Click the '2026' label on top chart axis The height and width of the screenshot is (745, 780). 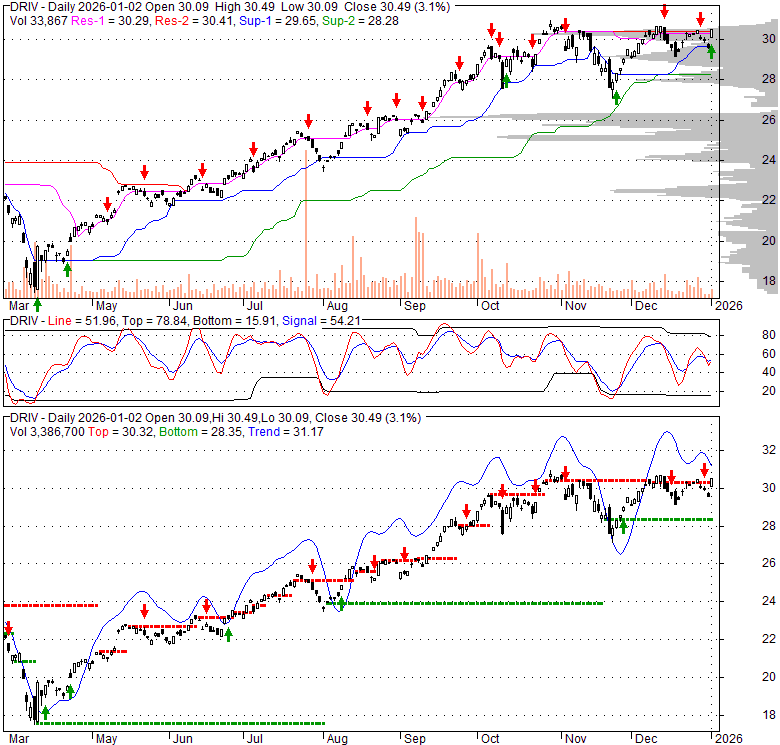[x=729, y=306]
